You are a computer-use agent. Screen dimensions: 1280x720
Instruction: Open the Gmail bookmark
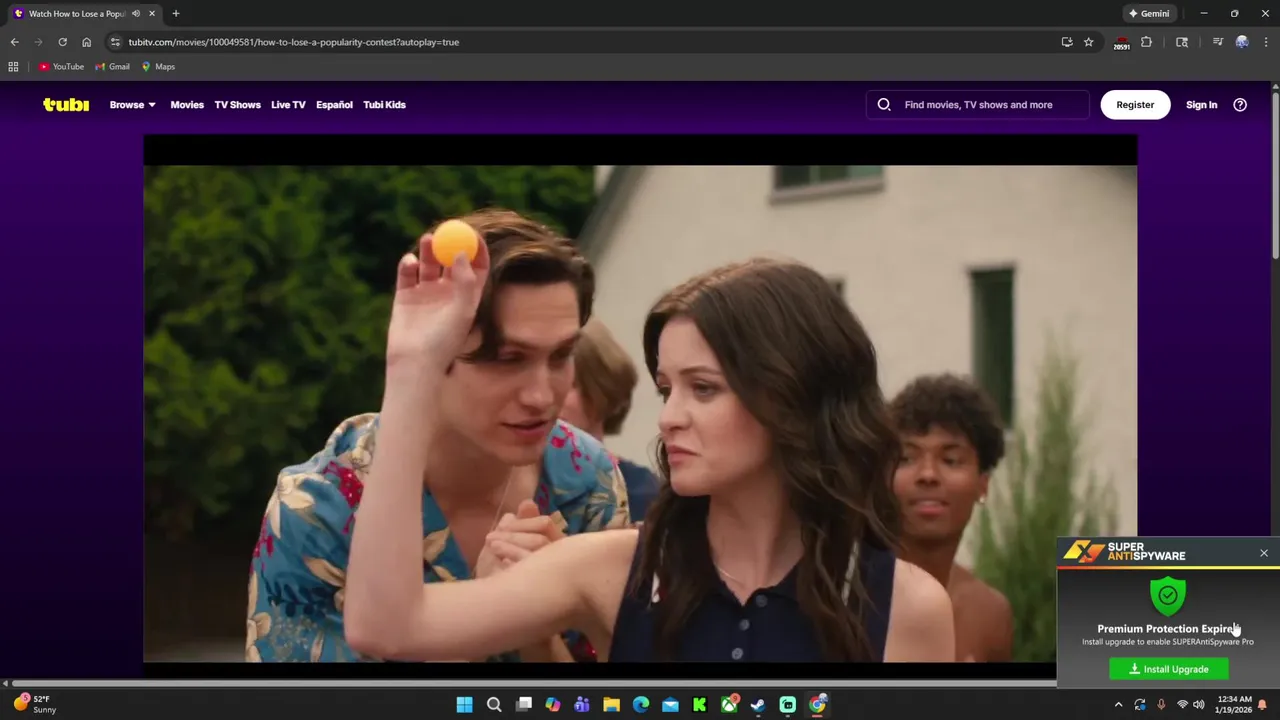tap(112, 67)
